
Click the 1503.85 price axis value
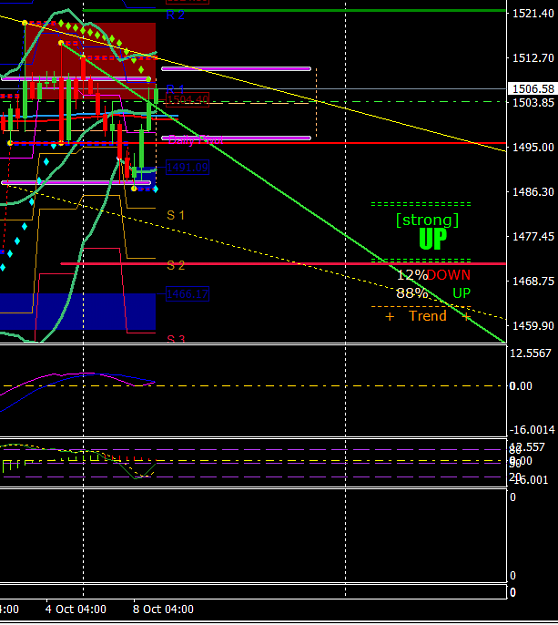(533, 103)
